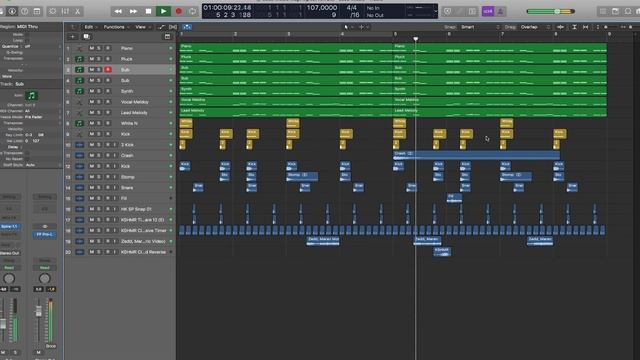Viewport: 640px width, 360px height.
Task: Toggle the Vertical Auto Zoom icon
Action: 574,27
